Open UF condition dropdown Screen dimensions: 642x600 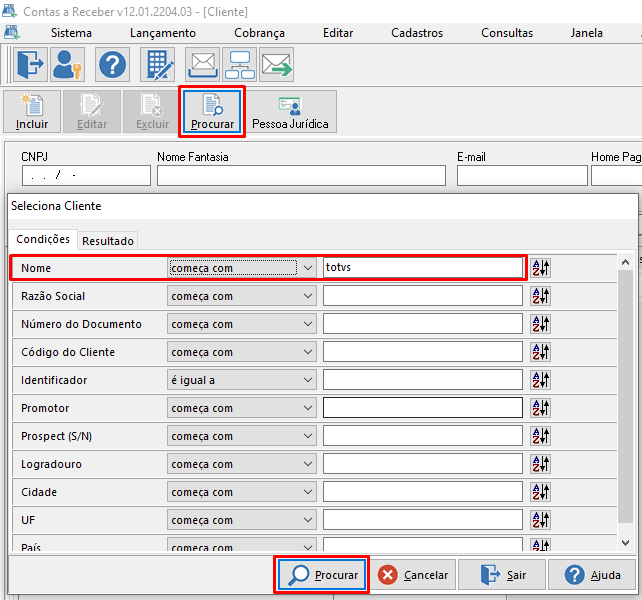pyautogui.click(x=242, y=520)
